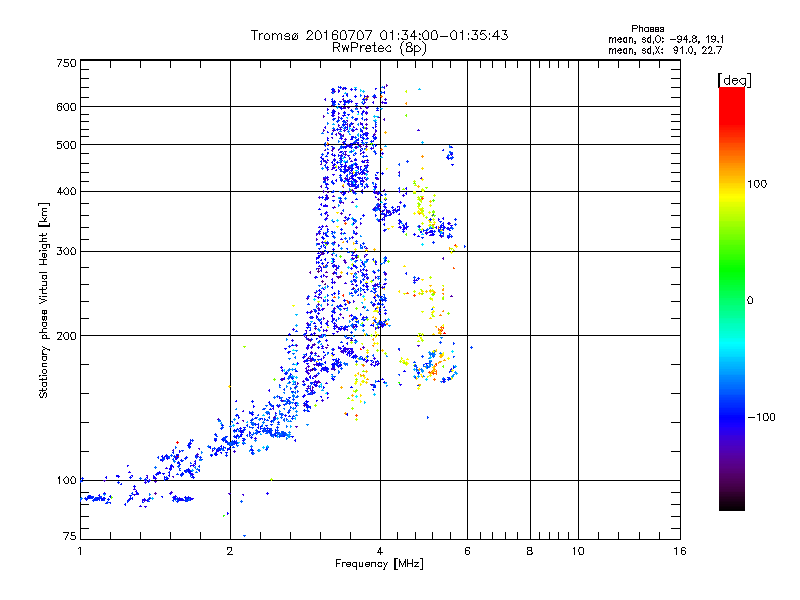Click the '600' y-axis tick label

pyautogui.click(x=66, y=107)
